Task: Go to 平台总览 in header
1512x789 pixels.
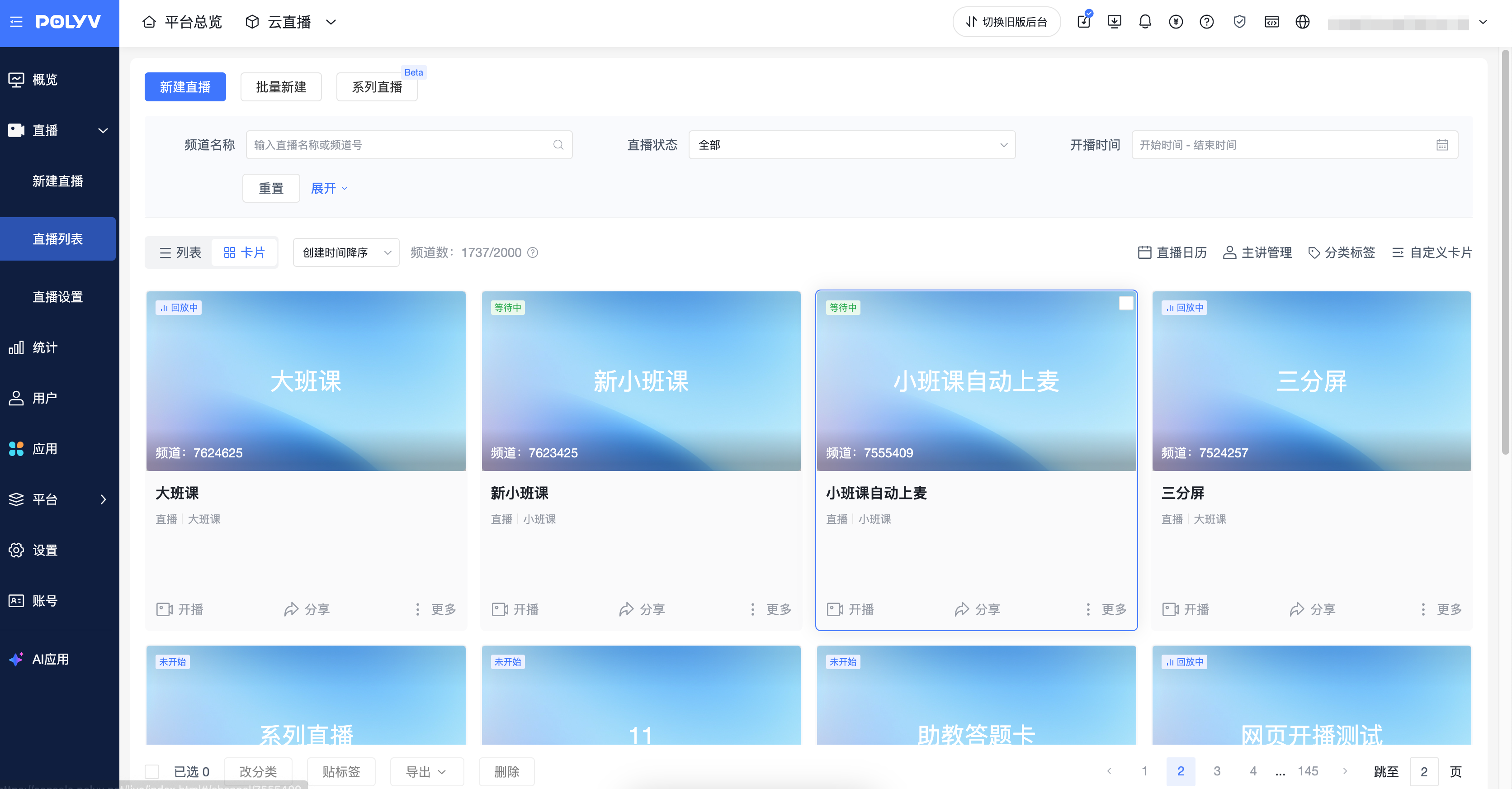Action: pos(182,22)
